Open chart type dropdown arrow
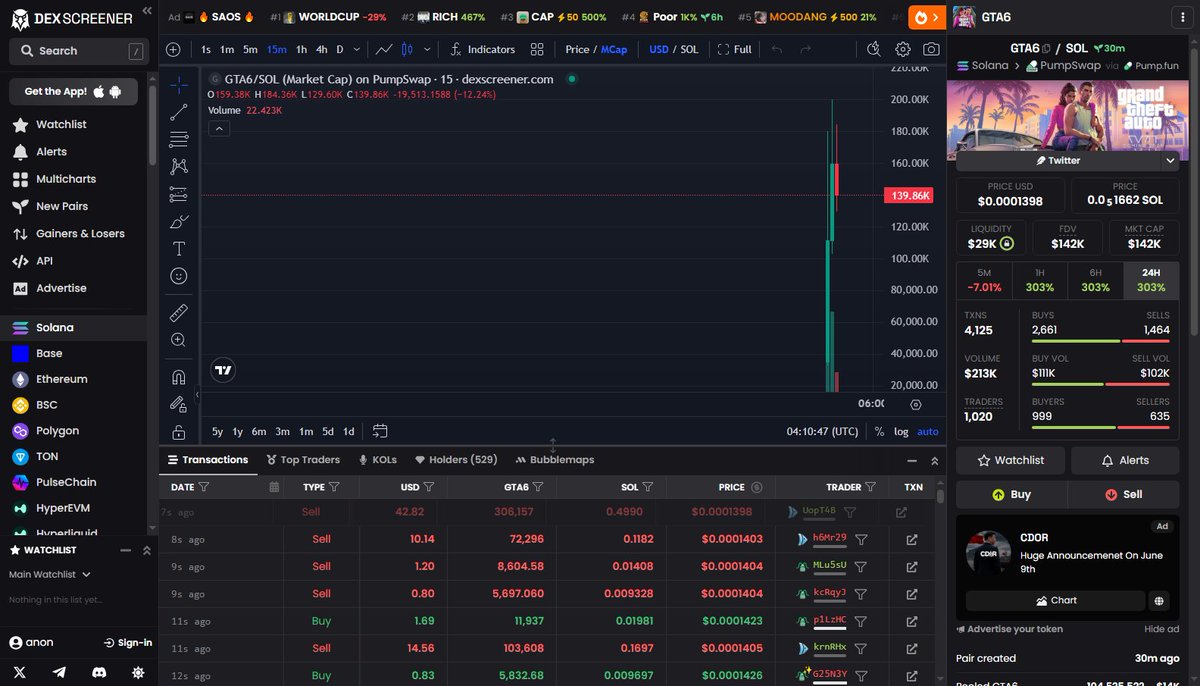Viewport: 1200px width, 686px height. point(428,49)
